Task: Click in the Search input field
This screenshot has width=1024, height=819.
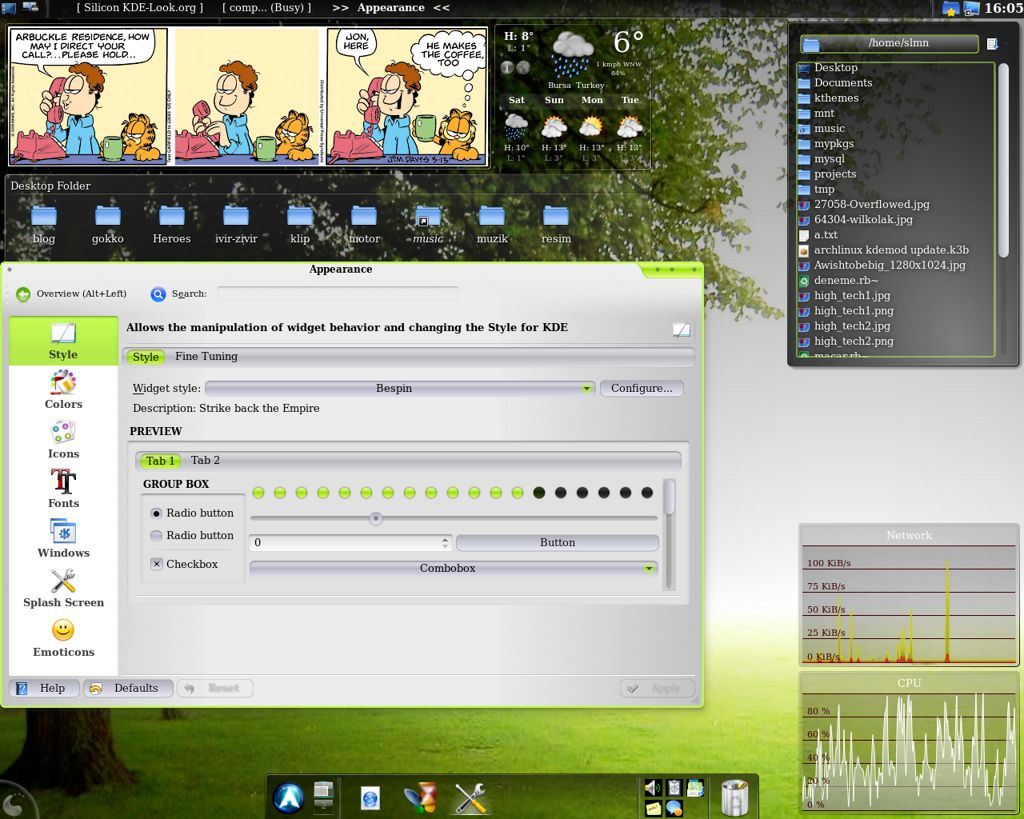Action: tap(338, 294)
